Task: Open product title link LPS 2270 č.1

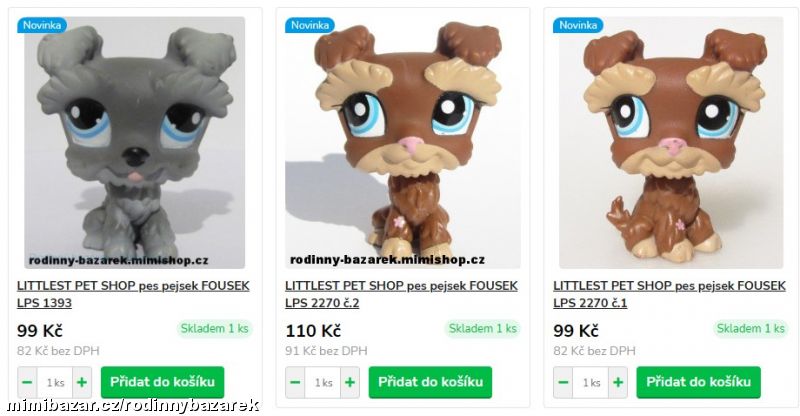Action: tap(669, 294)
